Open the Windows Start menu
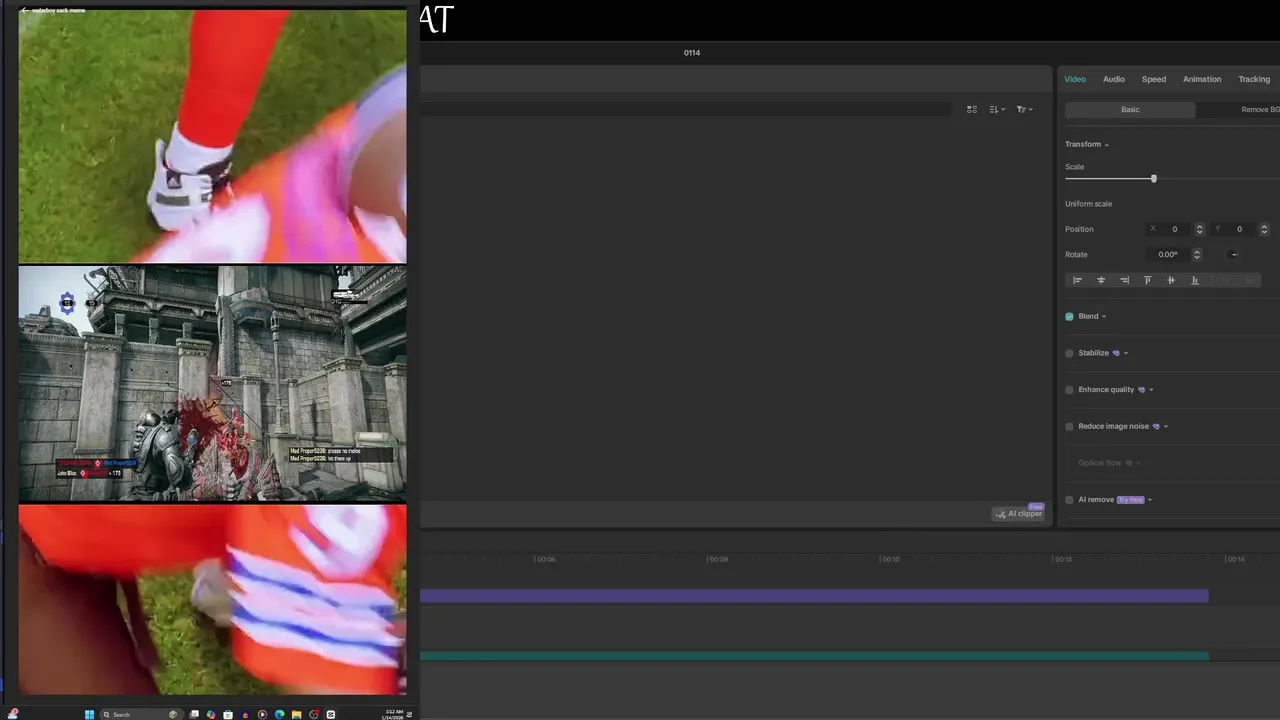This screenshot has height=720, width=1280. [89, 714]
